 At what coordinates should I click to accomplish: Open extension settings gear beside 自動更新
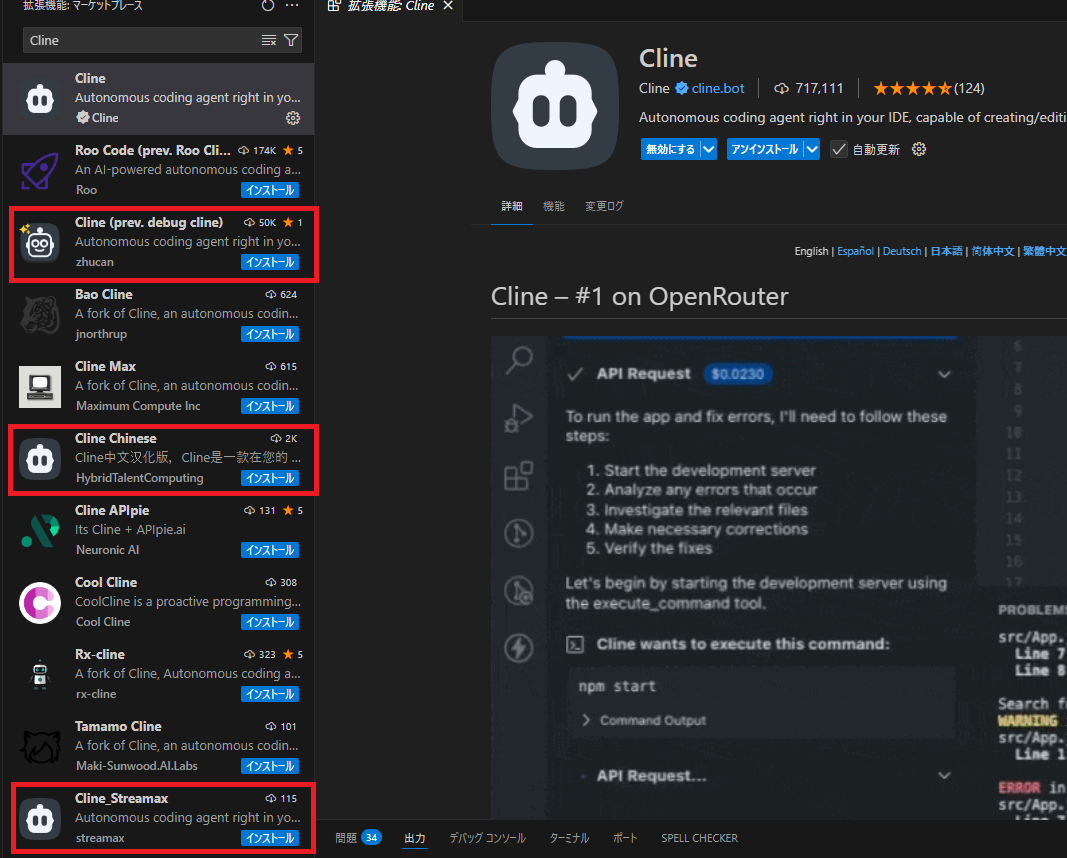(x=919, y=149)
